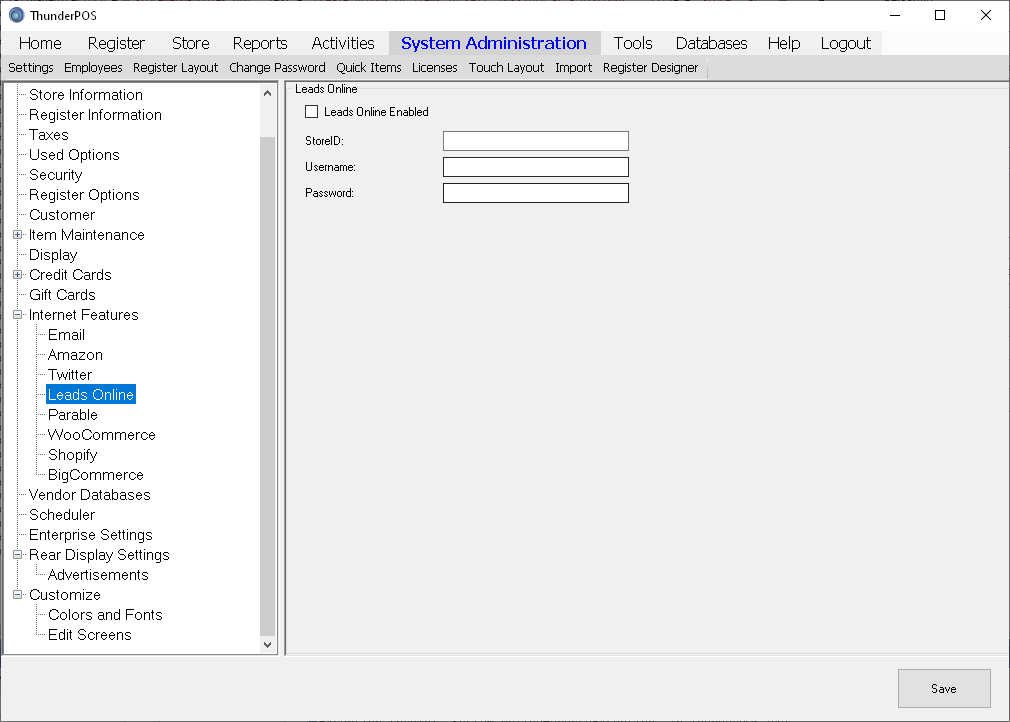
Task: Expand the Item Maintenance tree node
Action: [x=17, y=235]
